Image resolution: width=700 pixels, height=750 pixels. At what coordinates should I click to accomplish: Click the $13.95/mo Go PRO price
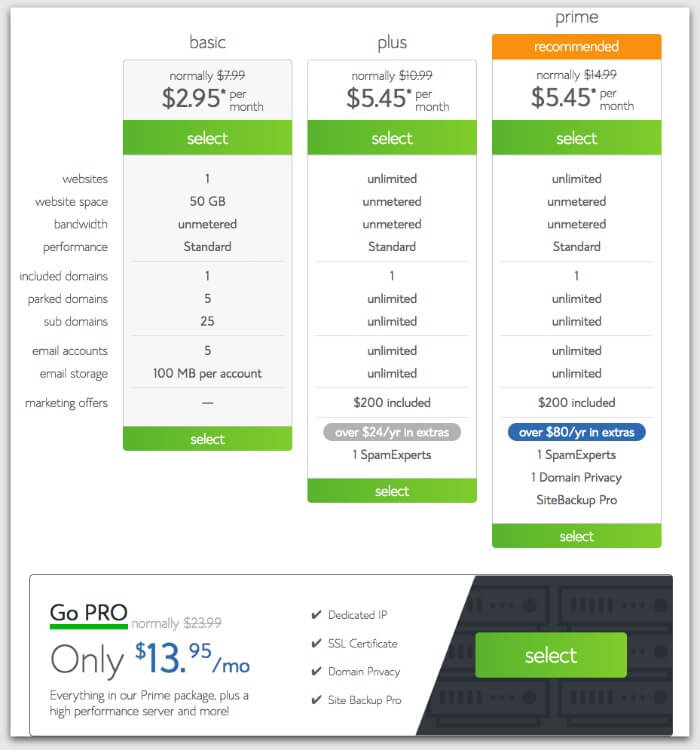(192, 657)
